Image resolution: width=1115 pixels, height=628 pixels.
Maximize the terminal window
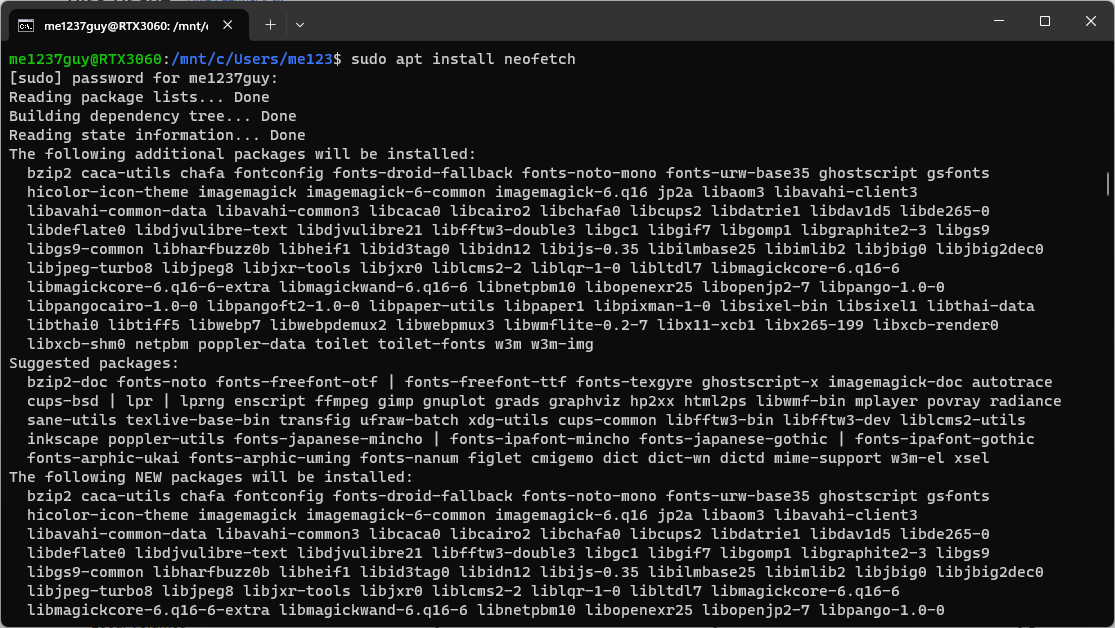point(1045,21)
